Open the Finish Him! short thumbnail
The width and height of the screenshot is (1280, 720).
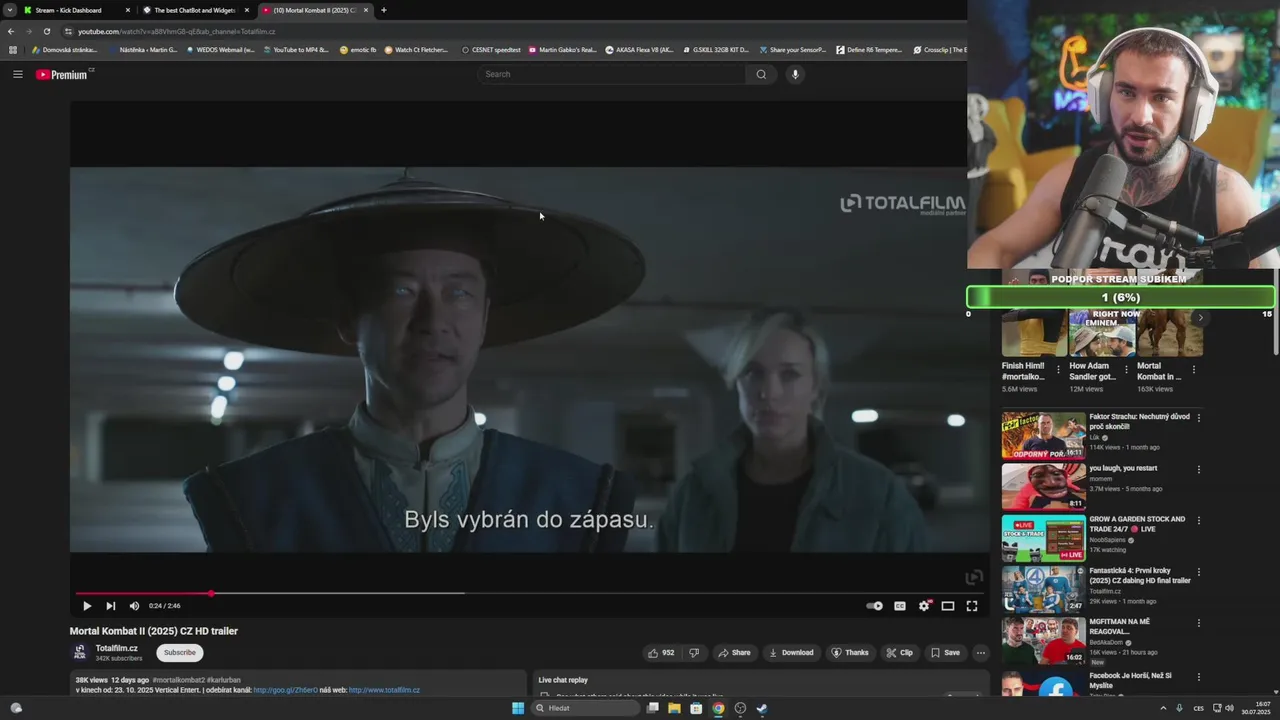click(1034, 332)
